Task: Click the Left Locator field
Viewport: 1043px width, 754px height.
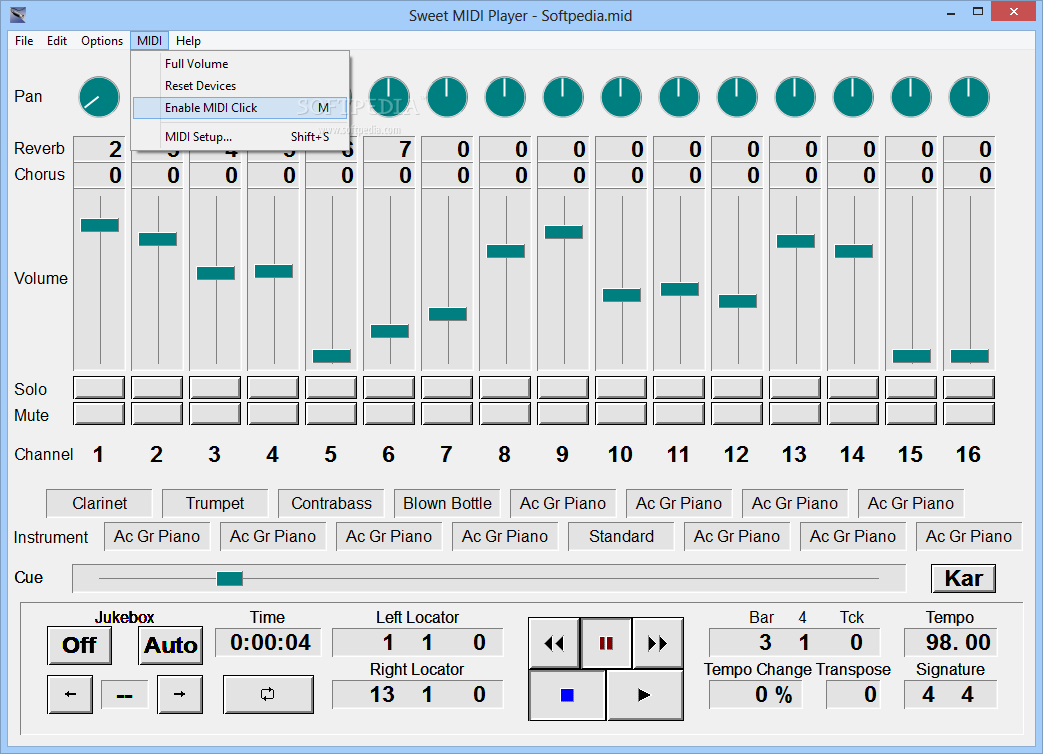Action: pyautogui.click(x=418, y=642)
